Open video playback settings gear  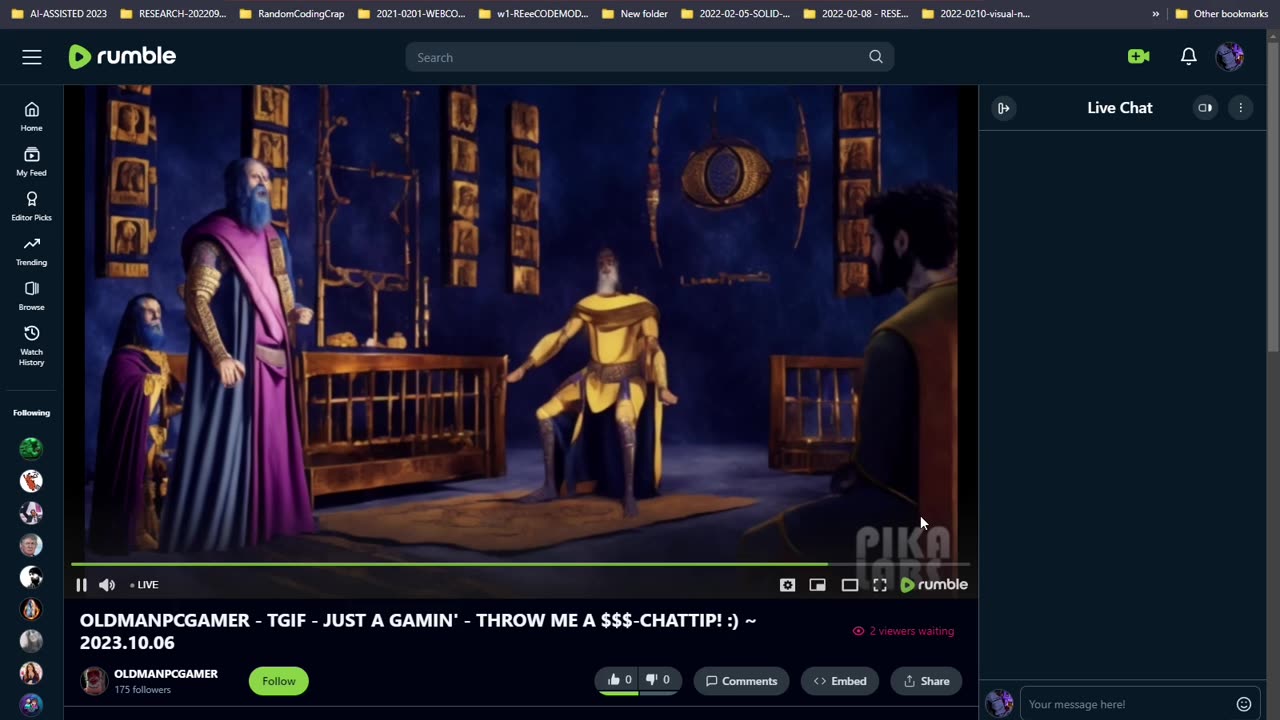pyautogui.click(x=787, y=585)
